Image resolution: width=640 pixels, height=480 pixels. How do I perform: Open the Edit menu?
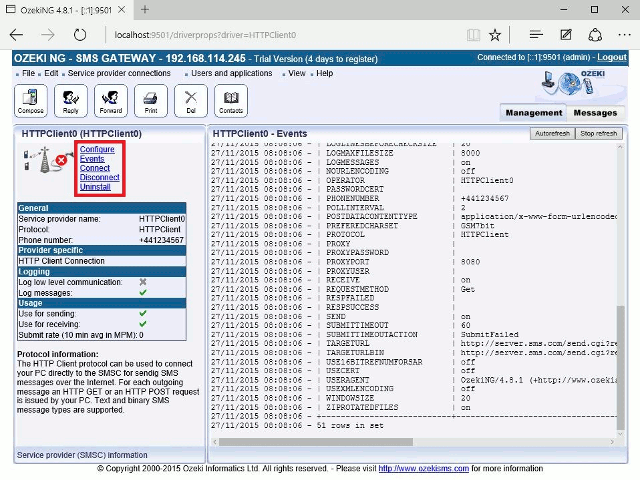click(51, 73)
